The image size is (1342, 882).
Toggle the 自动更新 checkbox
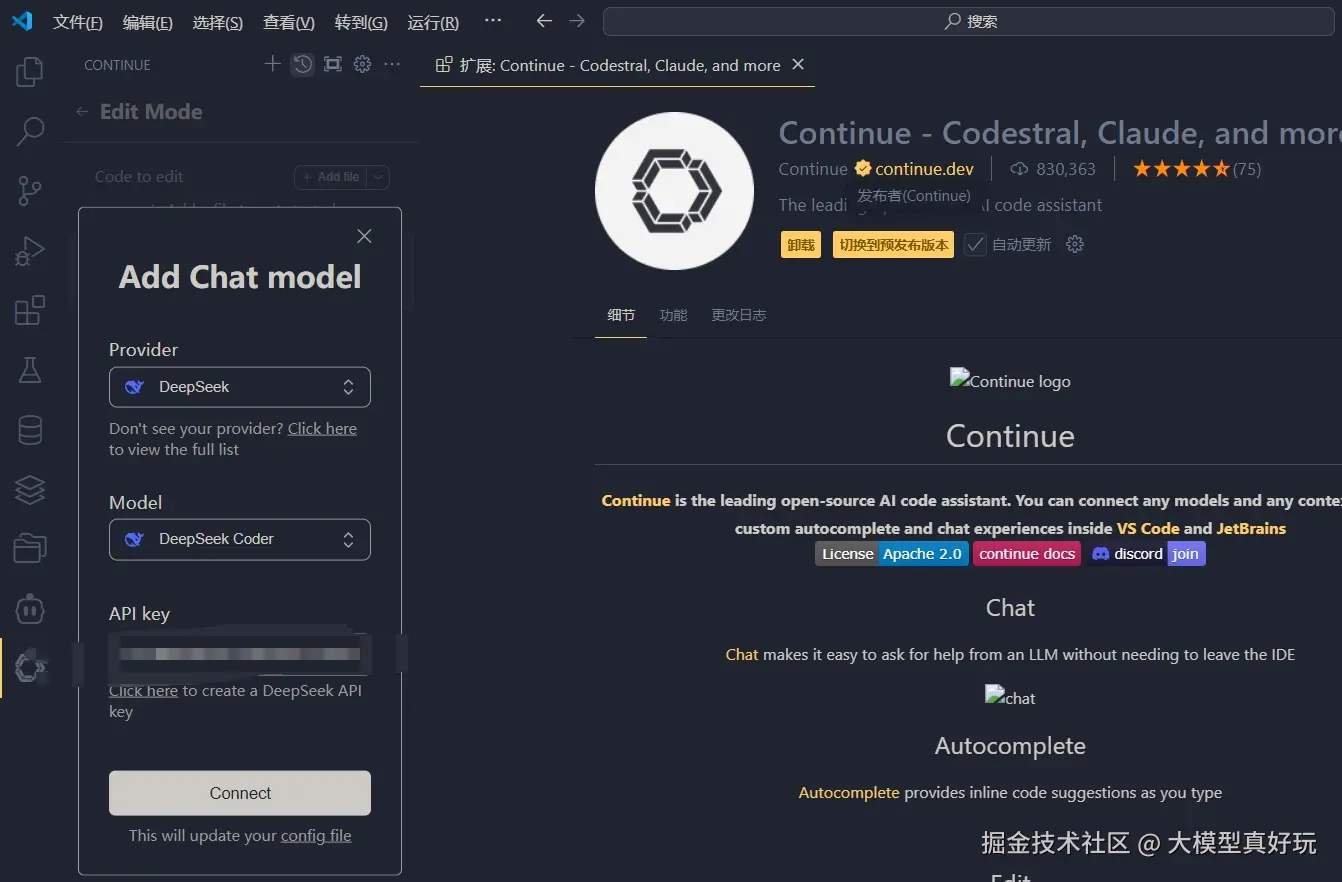[x=975, y=244]
